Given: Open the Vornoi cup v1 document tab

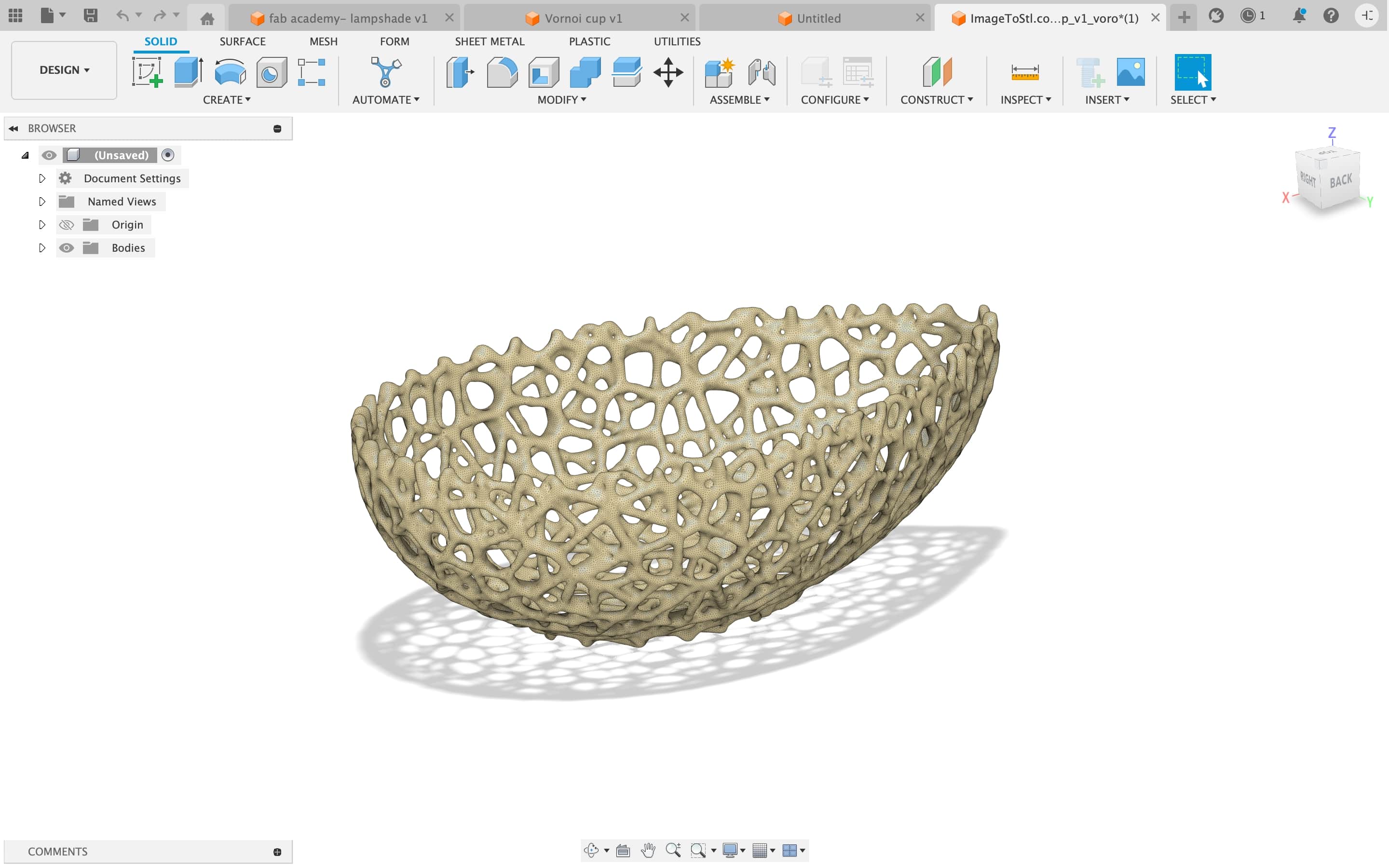Looking at the screenshot, I should 583,18.
